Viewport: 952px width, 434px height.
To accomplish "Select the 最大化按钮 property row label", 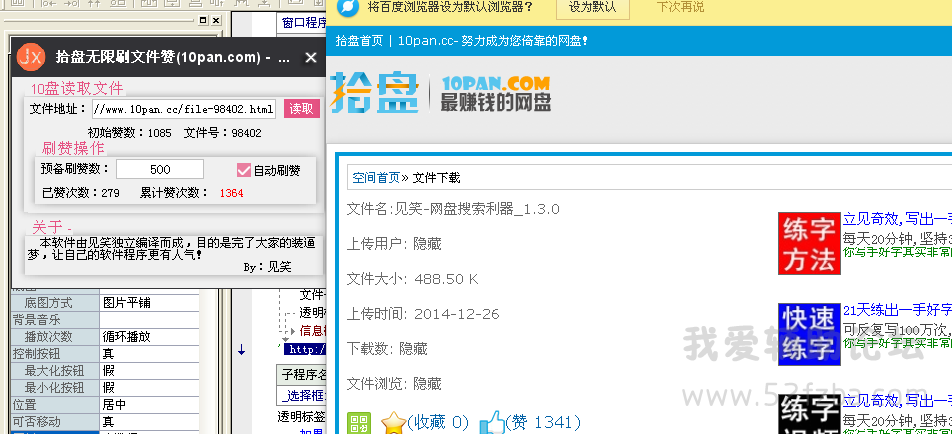I will tap(55, 370).
